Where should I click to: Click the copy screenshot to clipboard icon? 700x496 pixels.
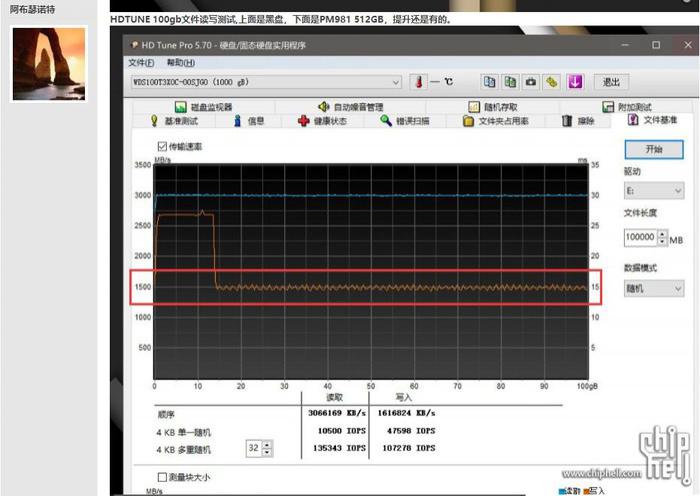coord(510,82)
